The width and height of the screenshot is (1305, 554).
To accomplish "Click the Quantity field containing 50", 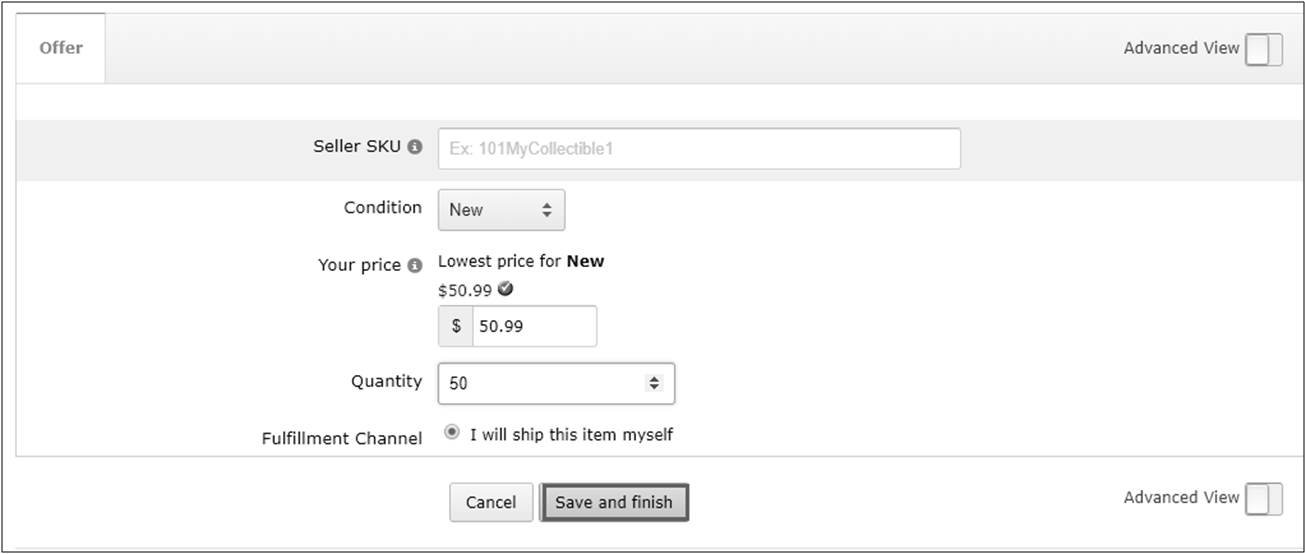I will coord(540,383).
